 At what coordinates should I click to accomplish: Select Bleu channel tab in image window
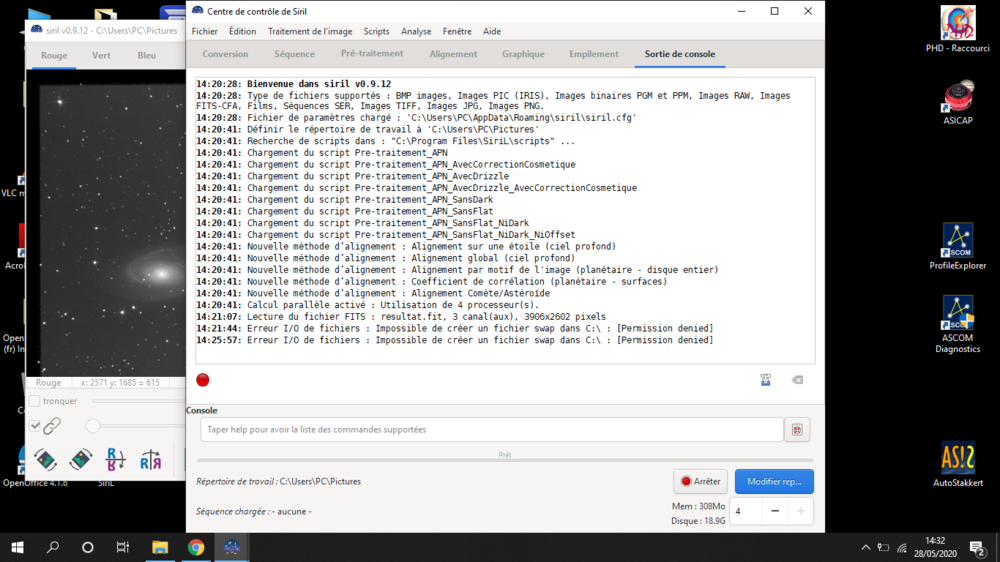point(147,55)
